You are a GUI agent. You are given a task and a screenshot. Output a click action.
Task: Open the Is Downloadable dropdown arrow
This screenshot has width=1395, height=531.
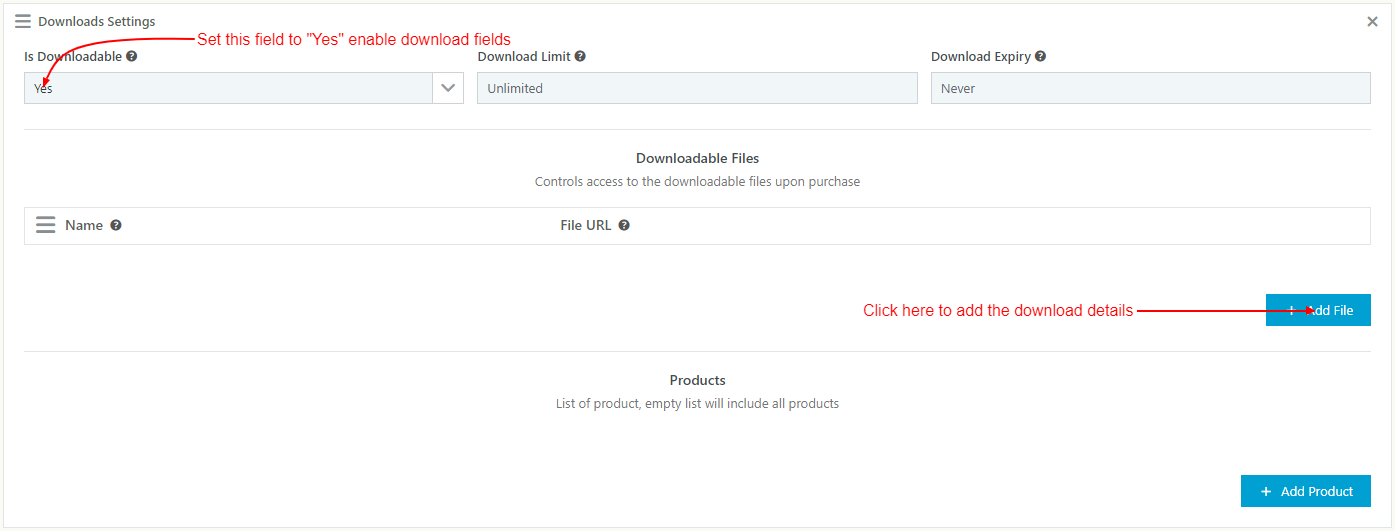[x=448, y=88]
